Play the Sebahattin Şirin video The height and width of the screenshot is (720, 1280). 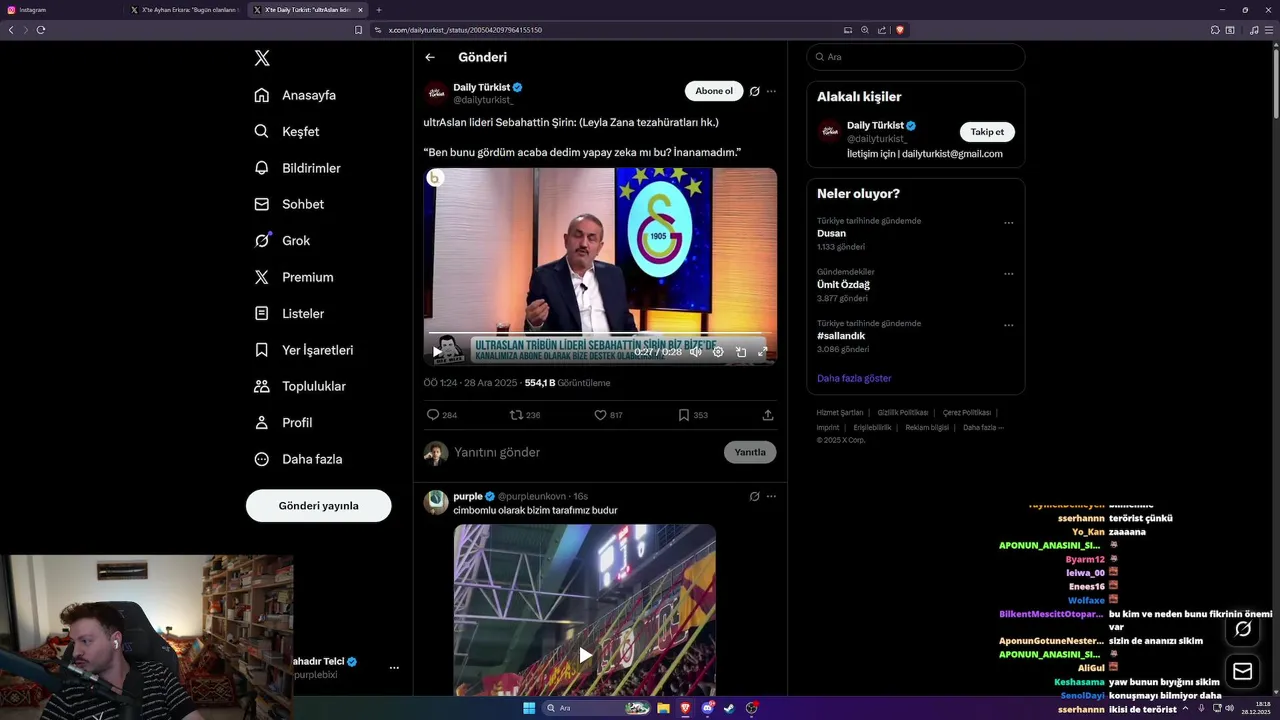(x=437, y=352)
